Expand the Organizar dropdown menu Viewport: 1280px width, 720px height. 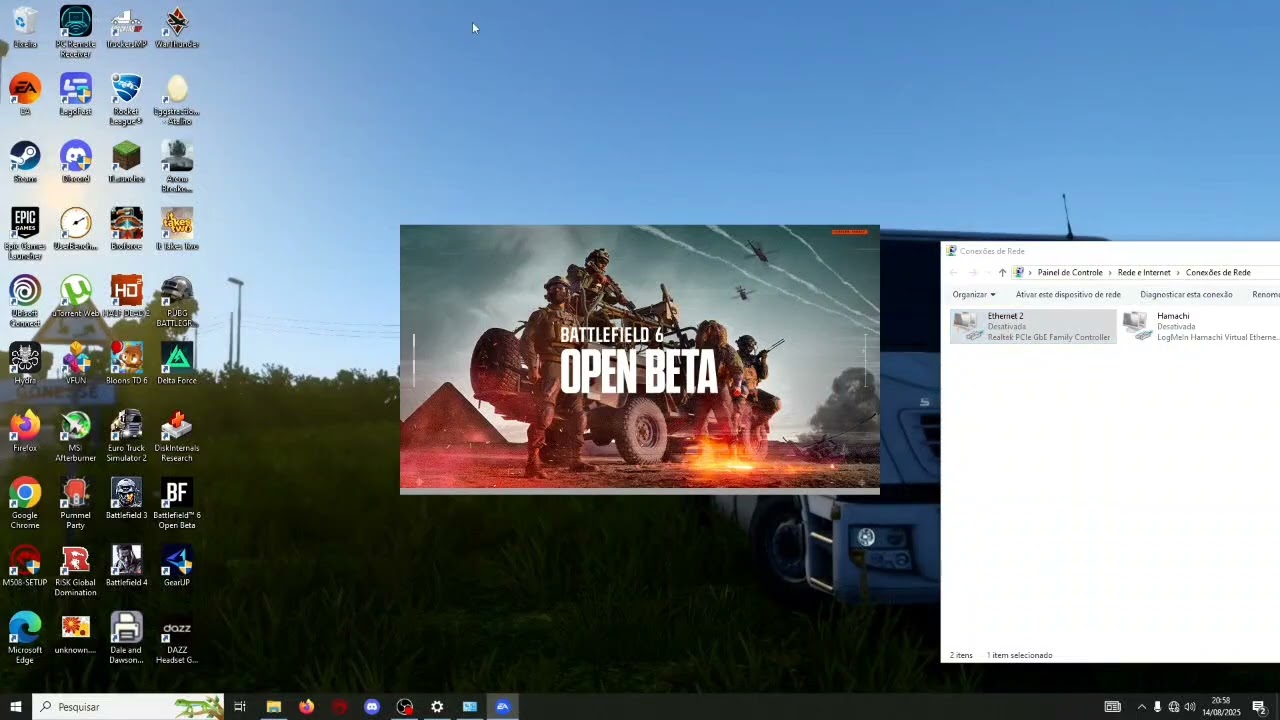tap(974, 294)
